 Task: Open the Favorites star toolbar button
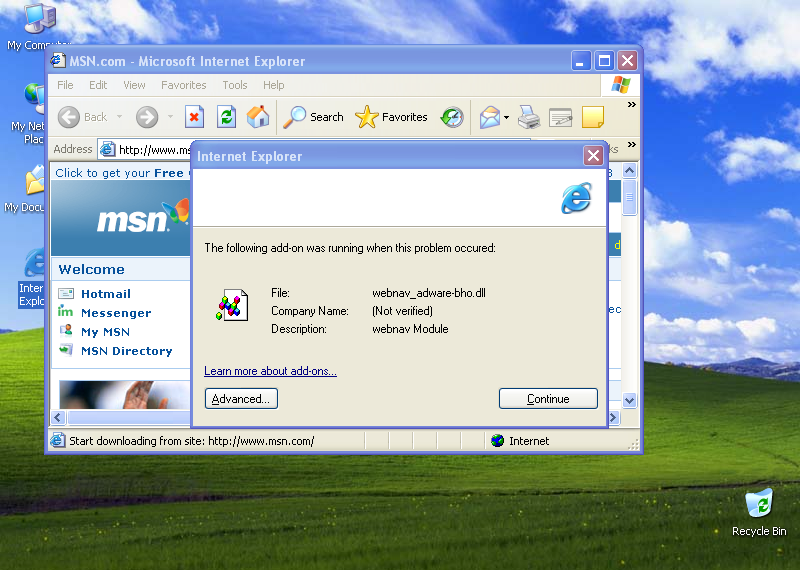391,117
